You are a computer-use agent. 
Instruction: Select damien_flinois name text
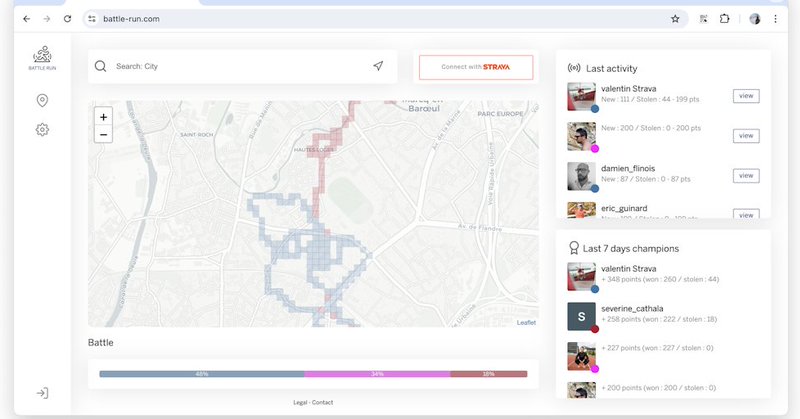[628, 168]
